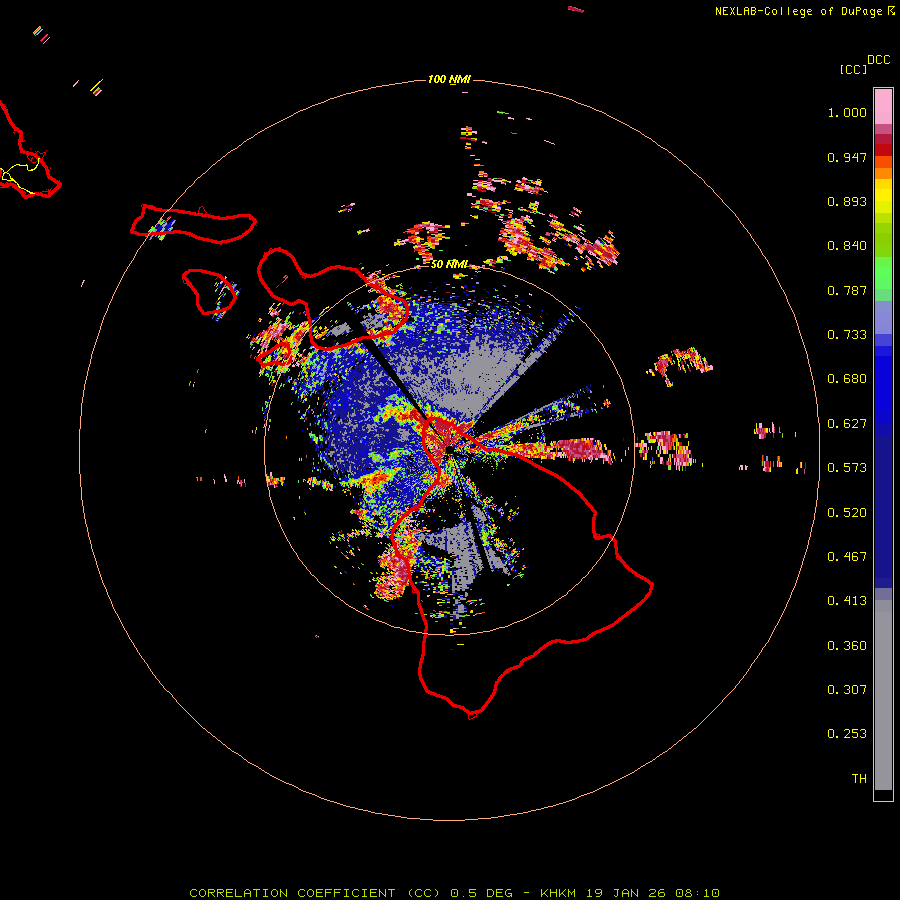Viewport: 900px width, 900px height.
Task: Click the DCC legend title
Action: click(878, 60)
